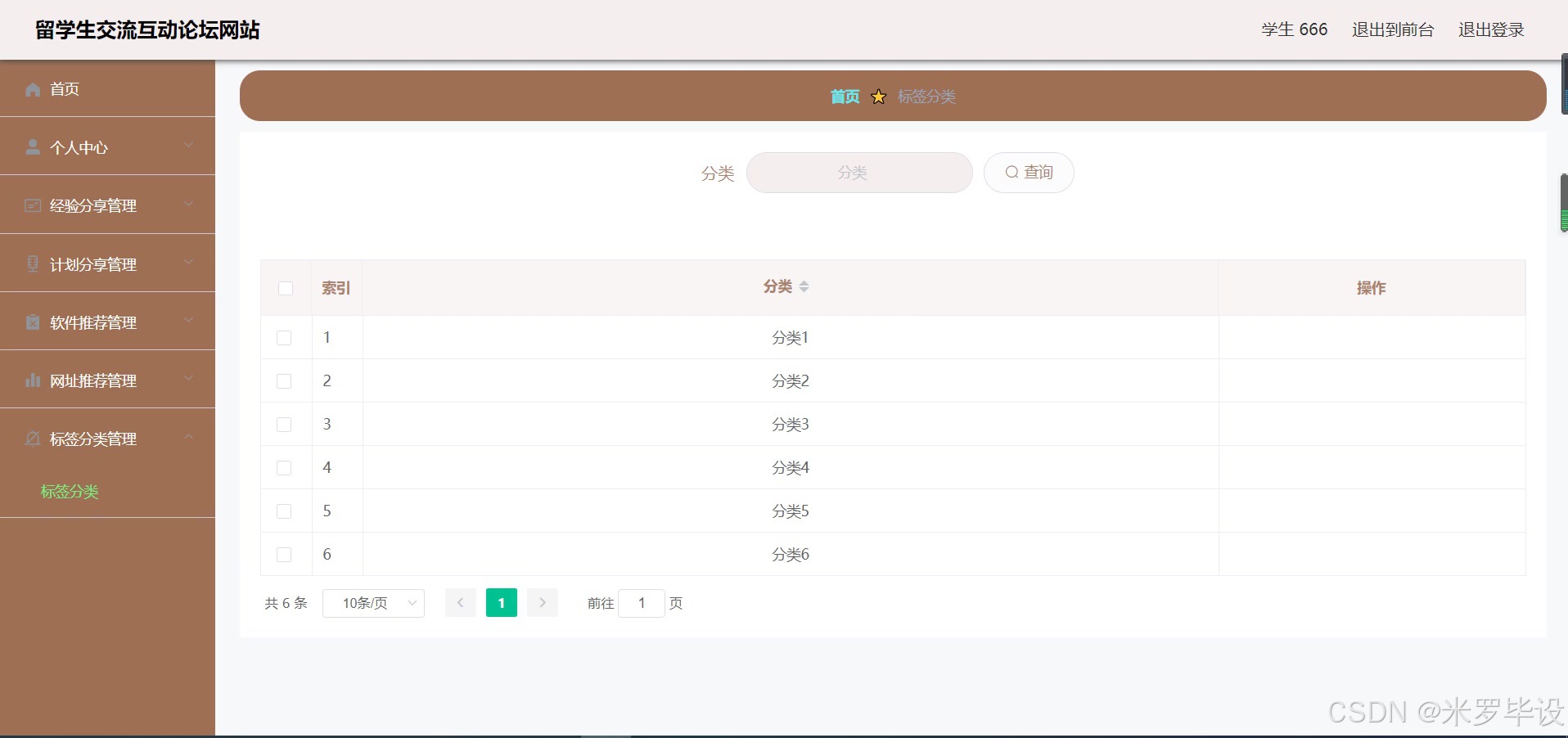1568x738 pixels.
Task: Click the 分类5 cell
Action: point(791,511)
